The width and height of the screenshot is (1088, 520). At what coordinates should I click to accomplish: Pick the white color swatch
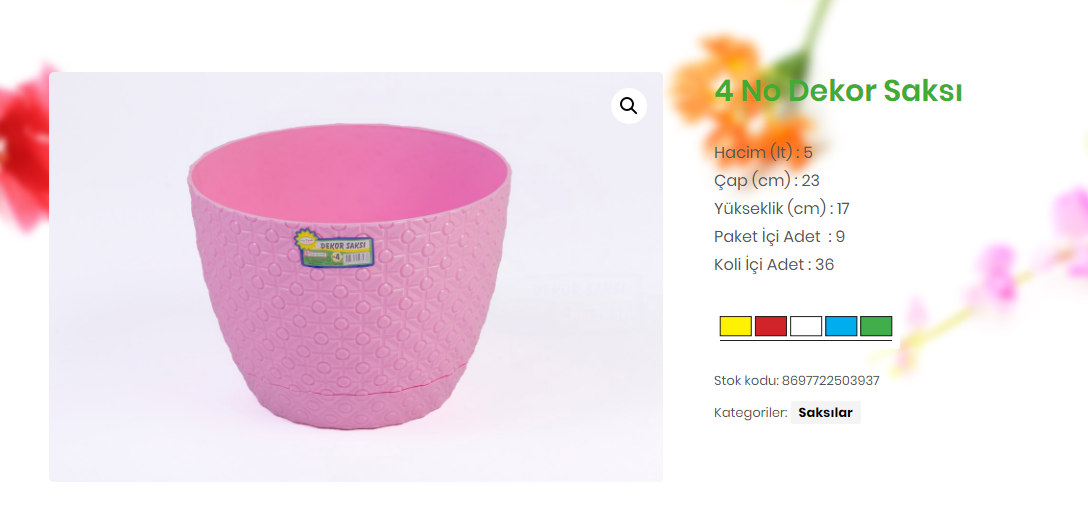pyautogui.click(x=806, y=326)
